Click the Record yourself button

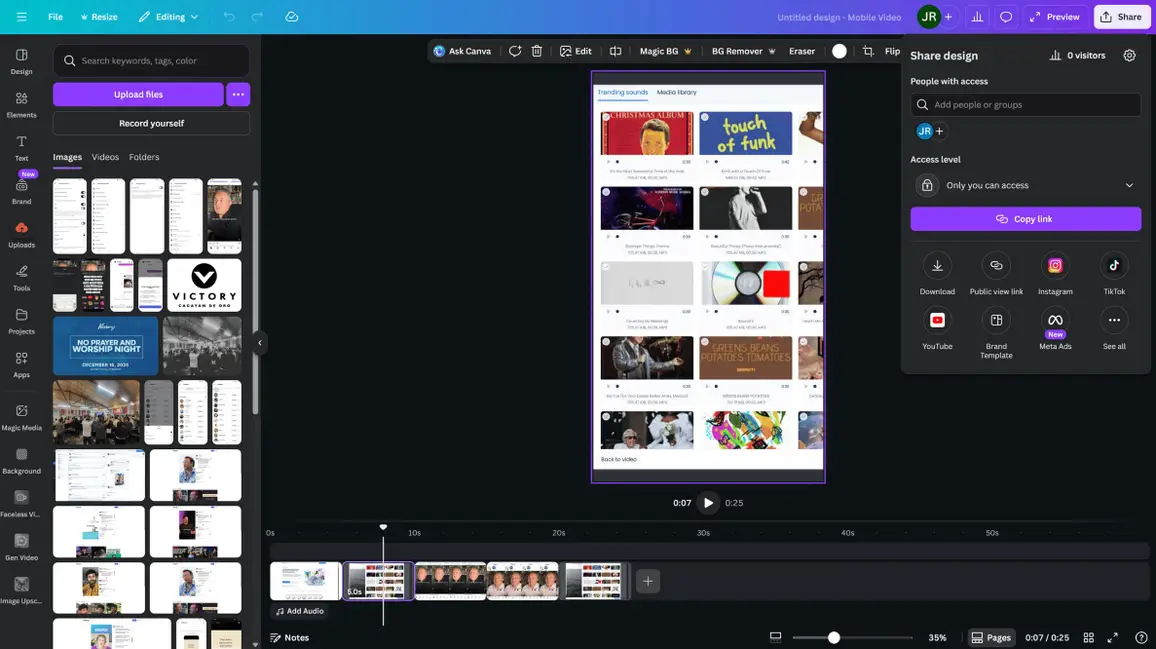point(151,123)
